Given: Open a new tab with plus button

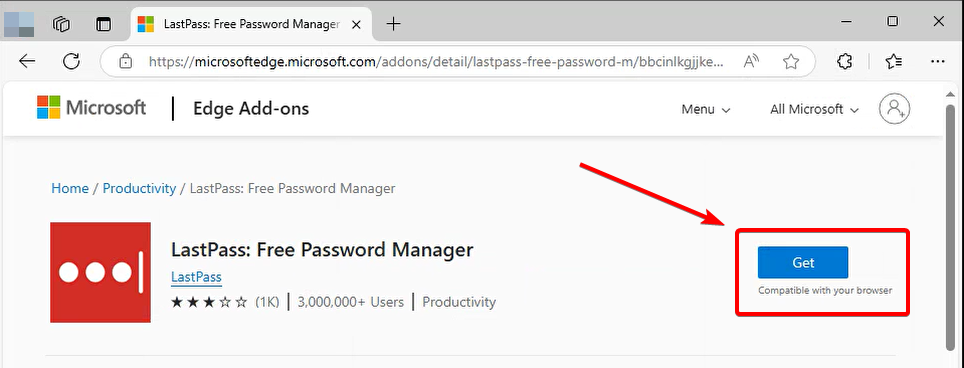Looking at the screenshot, I should point(393,24).
